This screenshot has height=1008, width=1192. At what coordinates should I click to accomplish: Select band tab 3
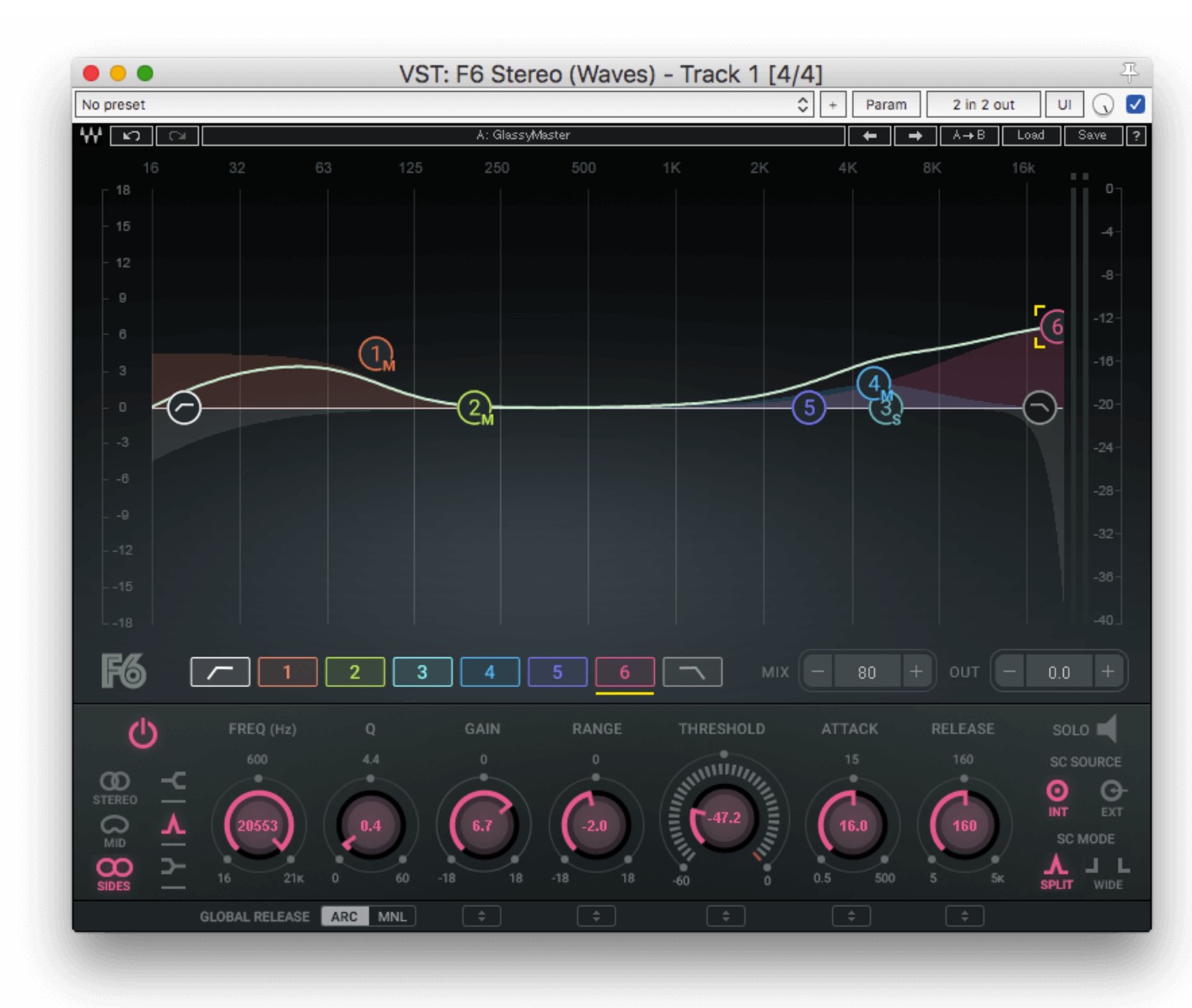point(422,672)
